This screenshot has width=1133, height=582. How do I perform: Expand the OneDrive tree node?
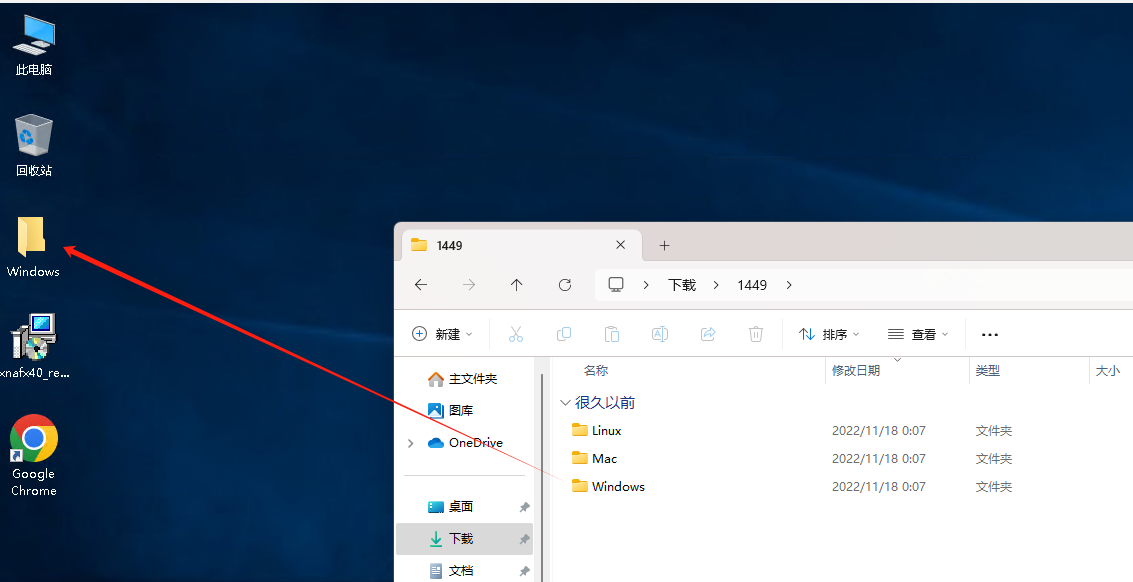point(411,442)
